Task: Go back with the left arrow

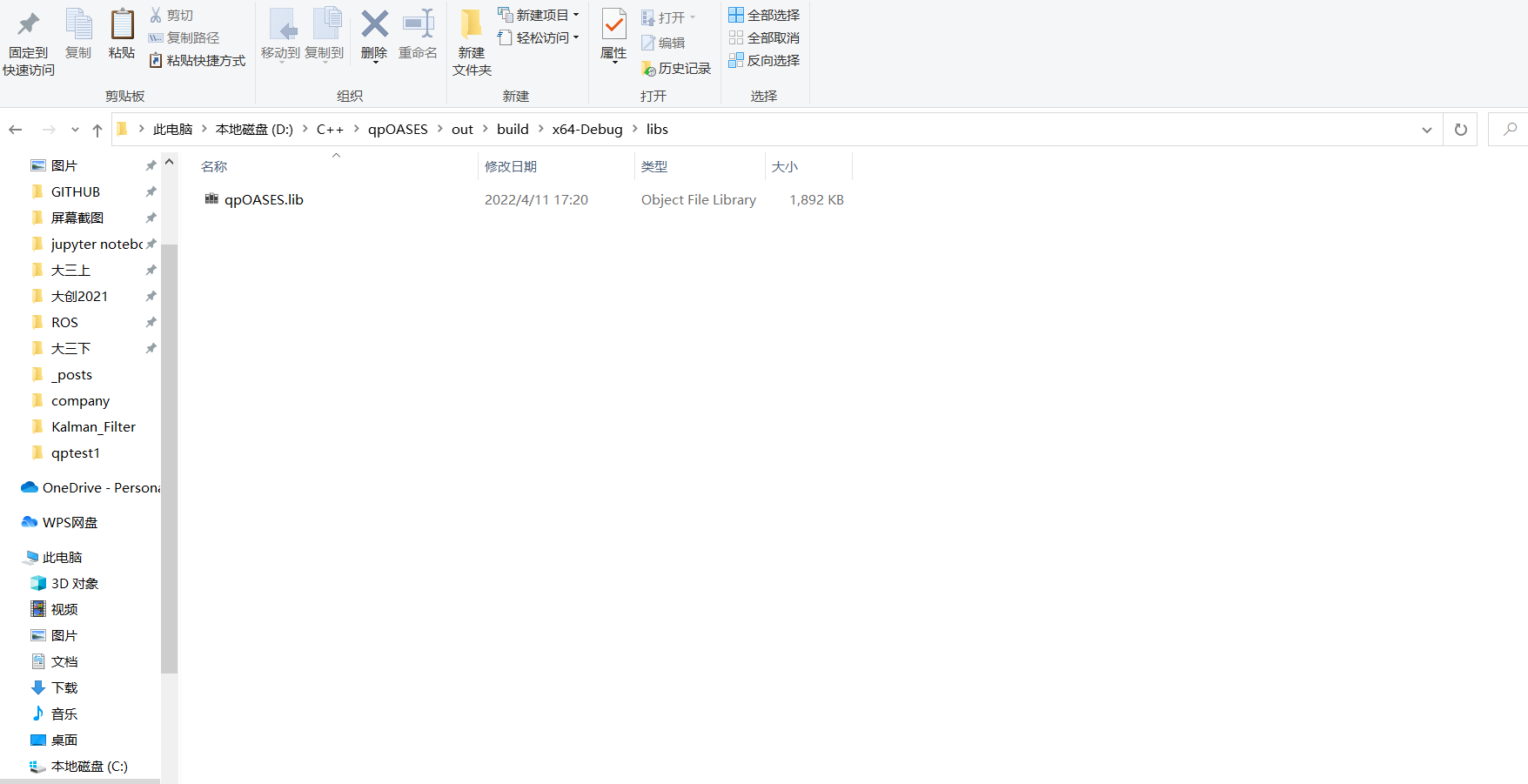Action: coord(16,130)
